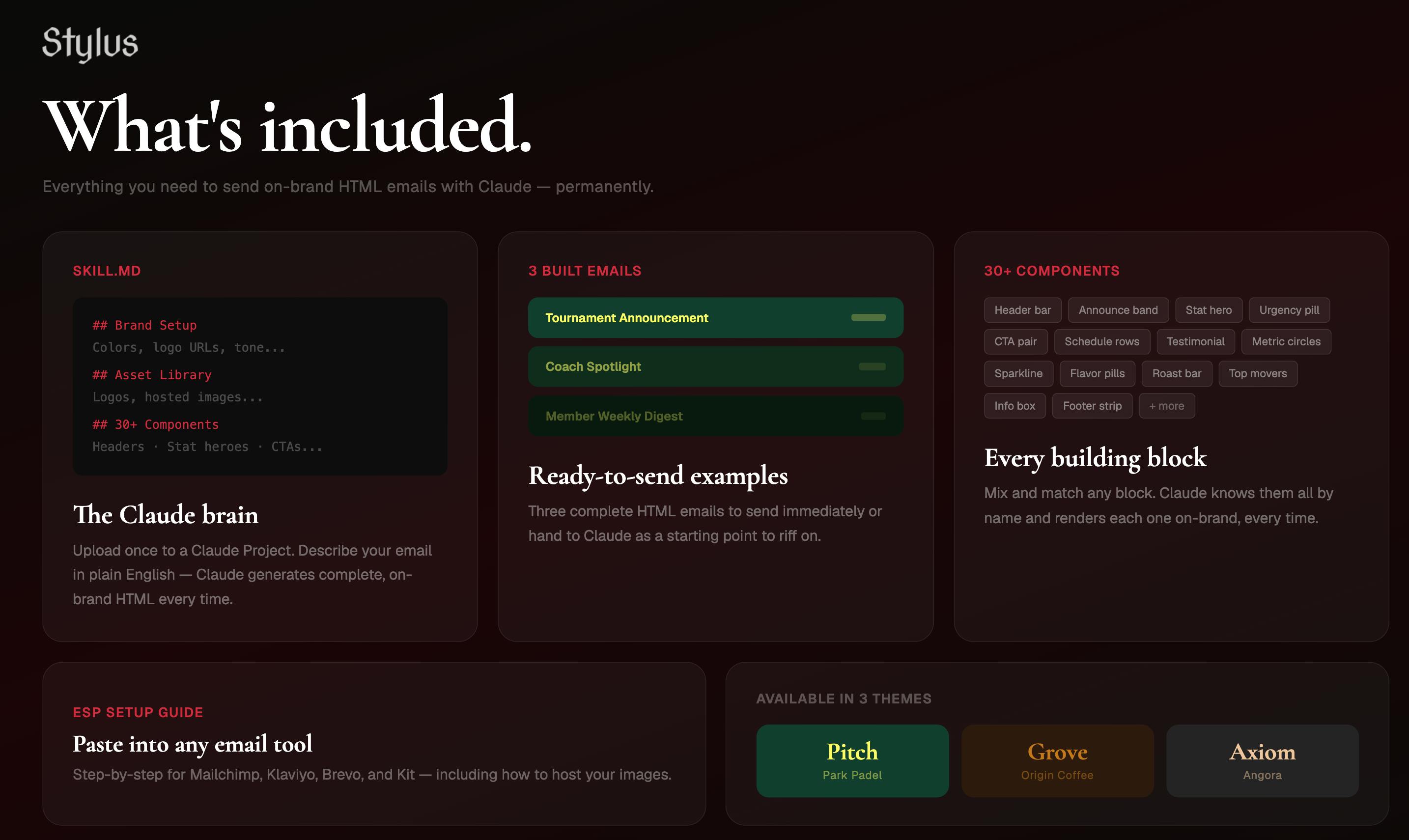Image resolution: width=1409 pixels, height=840 pixels.
Task: Click the Header bar component tag
Action: [1022, 310]
